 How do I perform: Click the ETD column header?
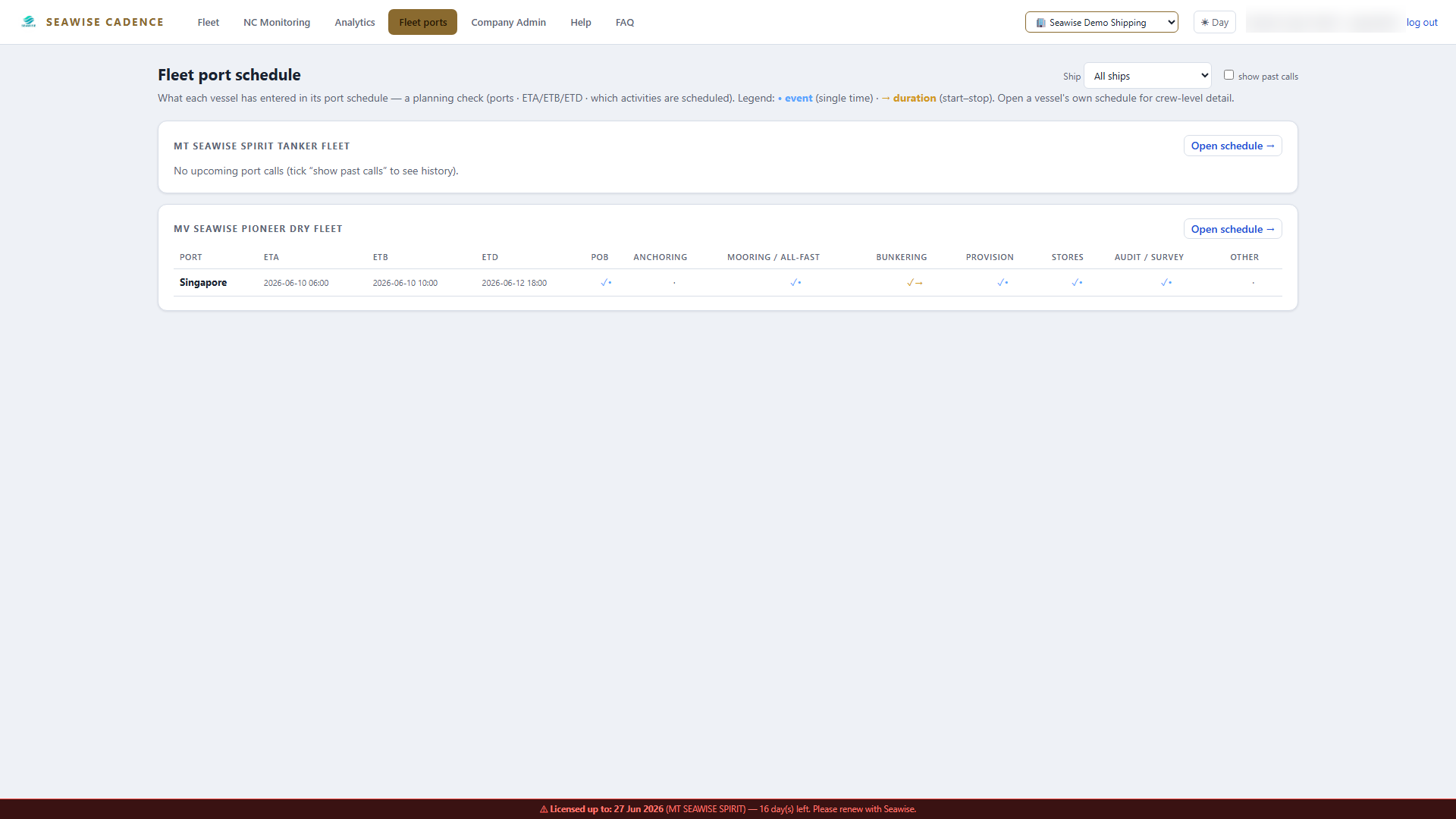[x=490, y=257]
